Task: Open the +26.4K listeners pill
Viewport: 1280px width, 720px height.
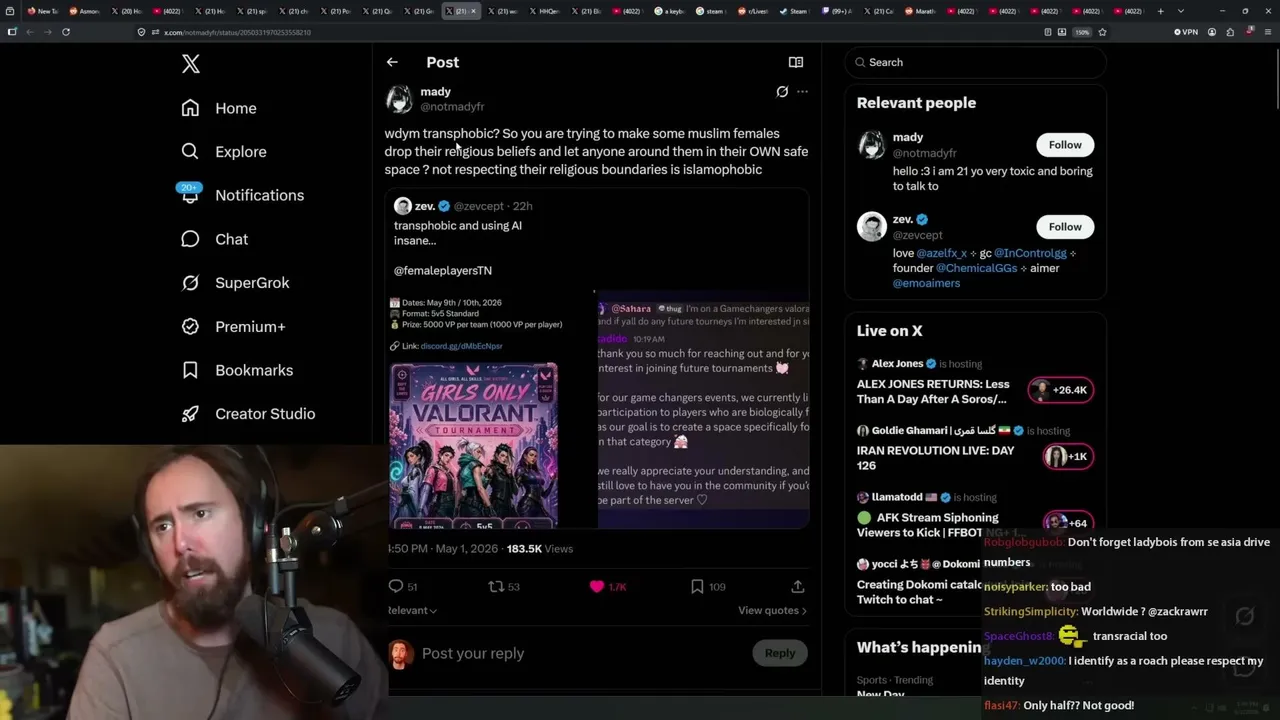Action: (x=1062, y=390)
